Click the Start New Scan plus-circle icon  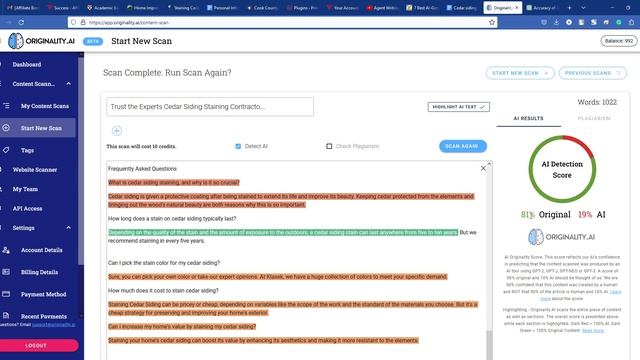pos(6,128)
